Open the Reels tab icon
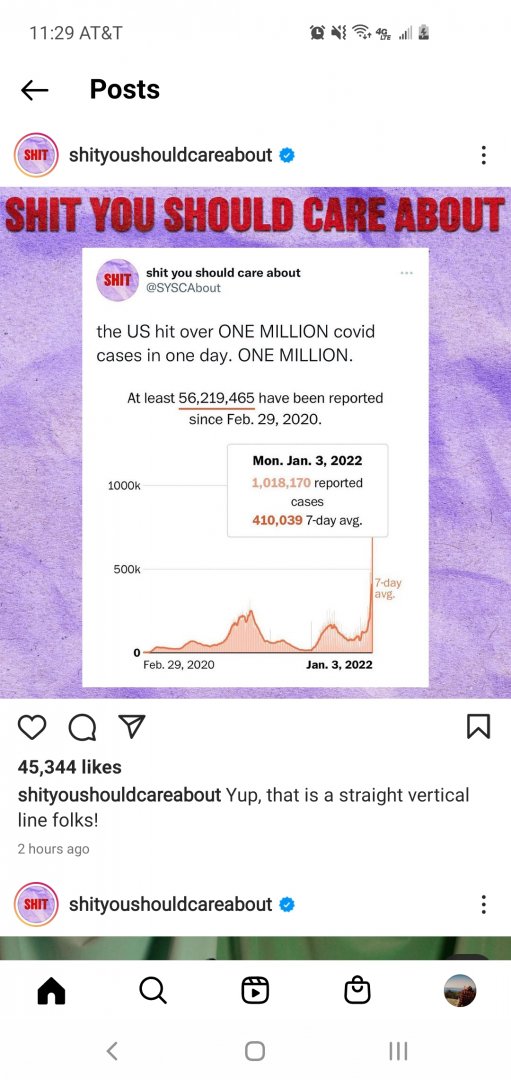Image resolution: width=511 pixels, height=1080 pixels. point(255,991)
